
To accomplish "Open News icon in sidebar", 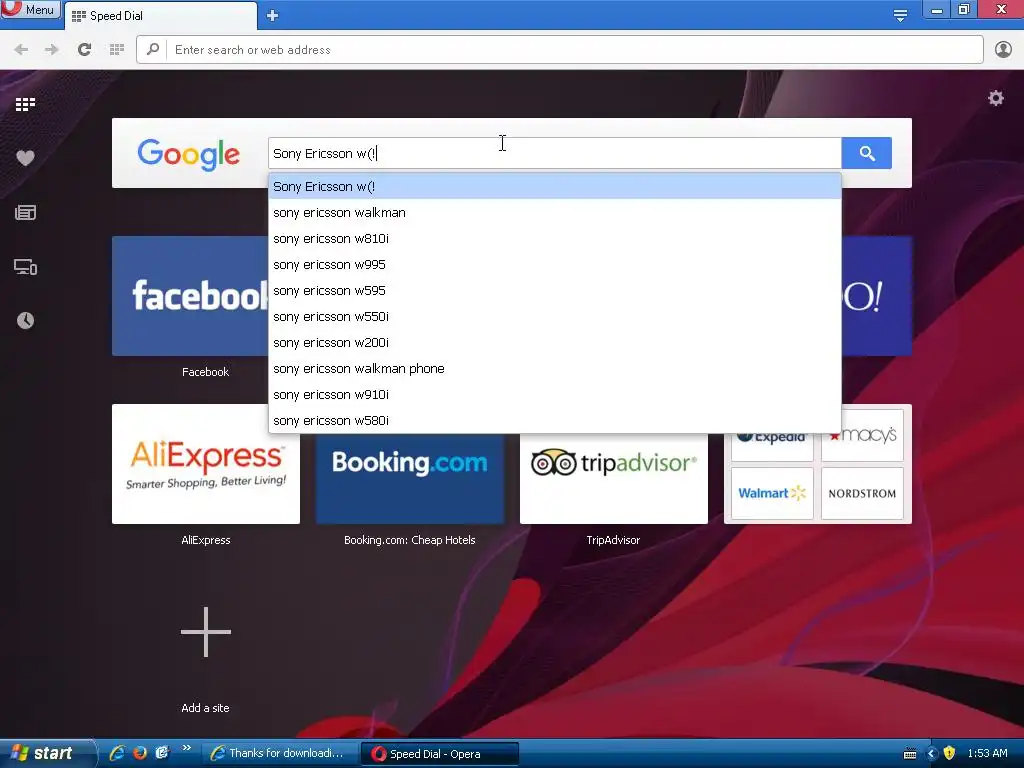I will pos(25,212).
